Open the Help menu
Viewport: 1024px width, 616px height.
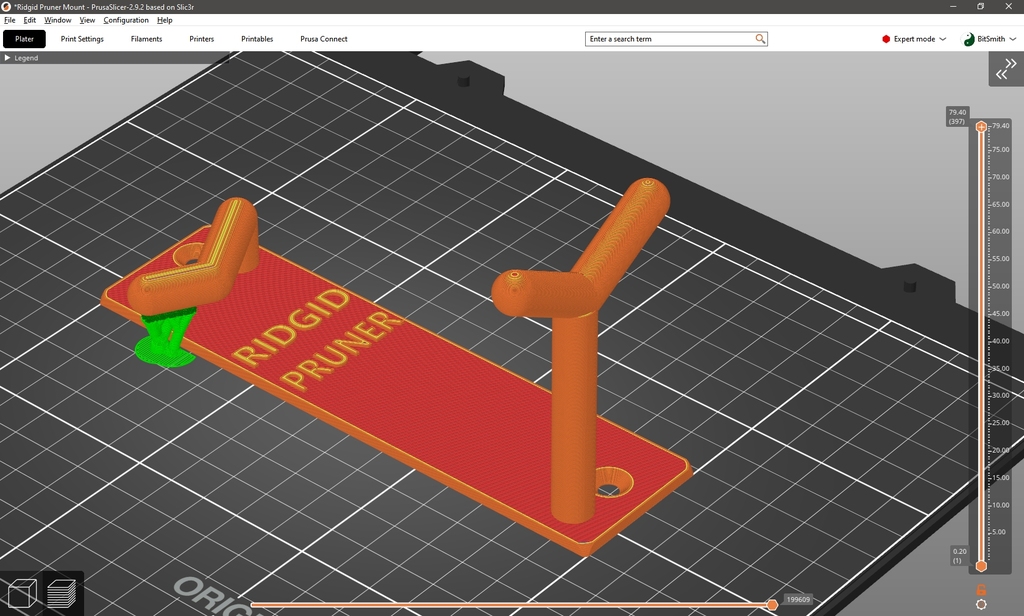click(165, 20)
